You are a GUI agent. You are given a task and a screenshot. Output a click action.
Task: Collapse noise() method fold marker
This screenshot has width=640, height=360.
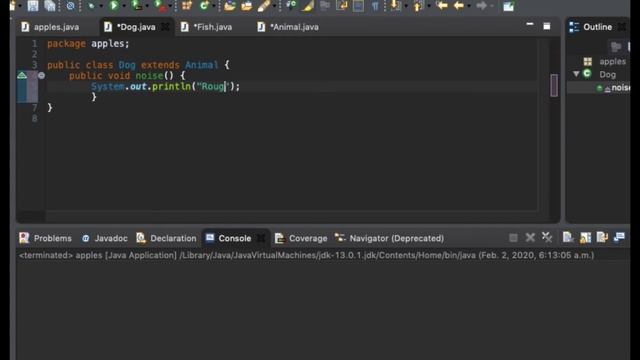click(41, 76)
